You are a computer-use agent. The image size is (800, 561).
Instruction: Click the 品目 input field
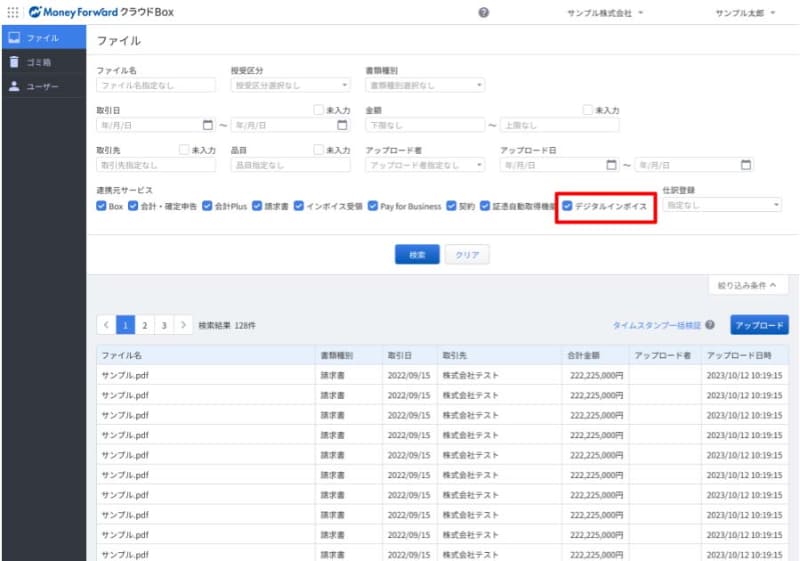(x=290, y=165)
